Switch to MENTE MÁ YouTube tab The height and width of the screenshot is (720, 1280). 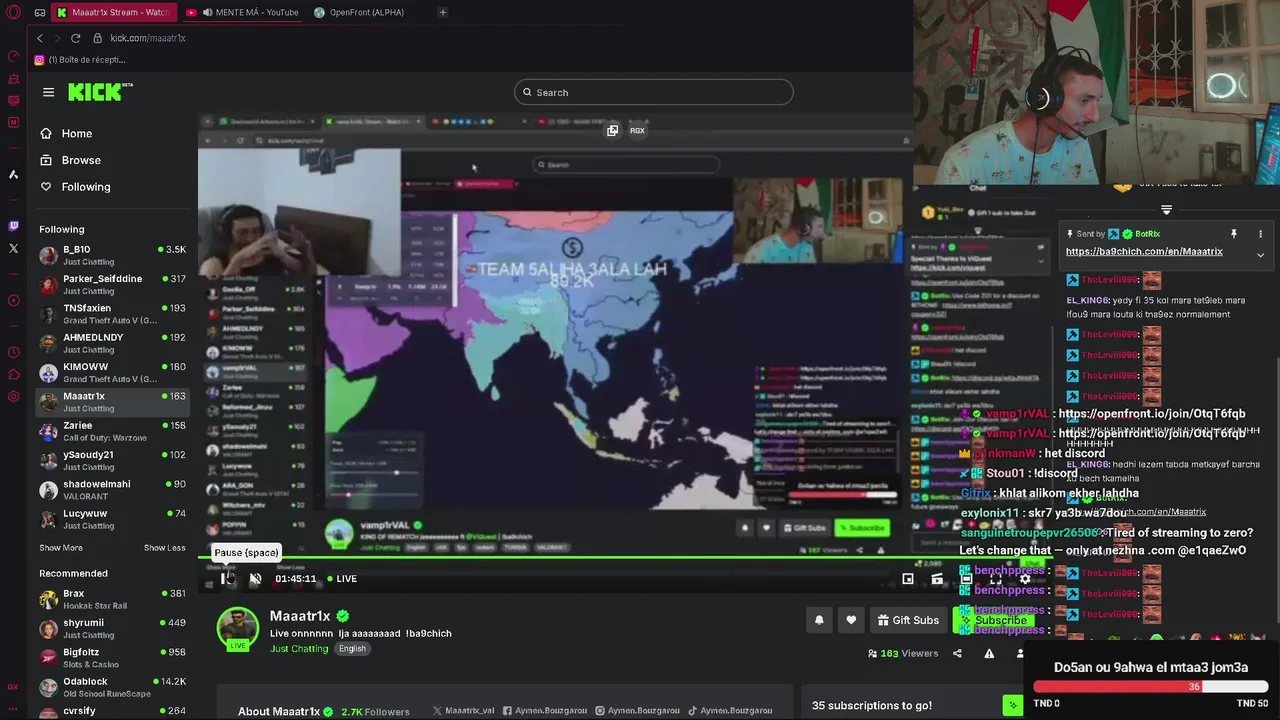pyautogui.click(x=243, y=12)
